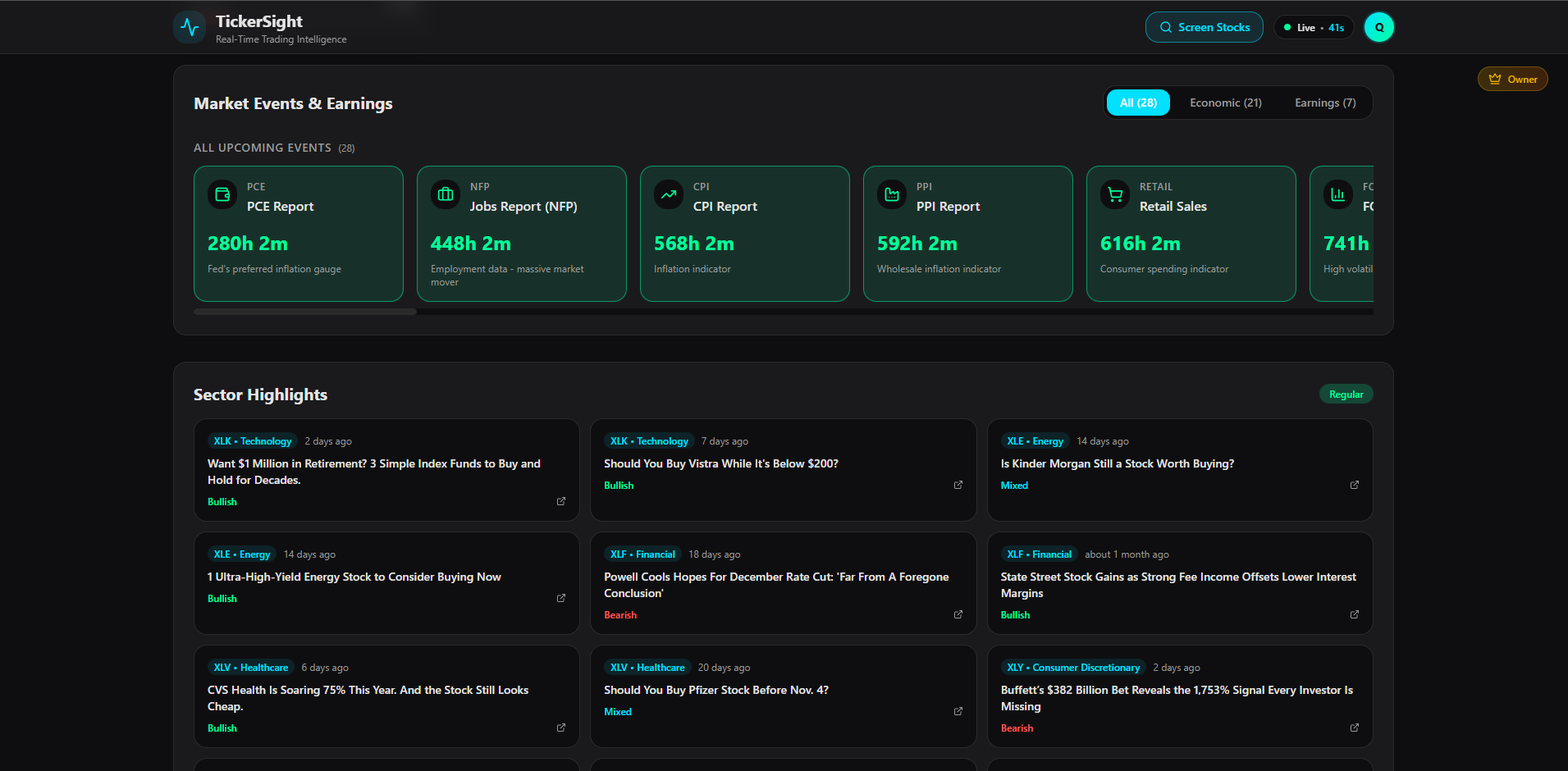
Task: Click the bar chart icon on the 741h card
Action: tap(1338, 194)
